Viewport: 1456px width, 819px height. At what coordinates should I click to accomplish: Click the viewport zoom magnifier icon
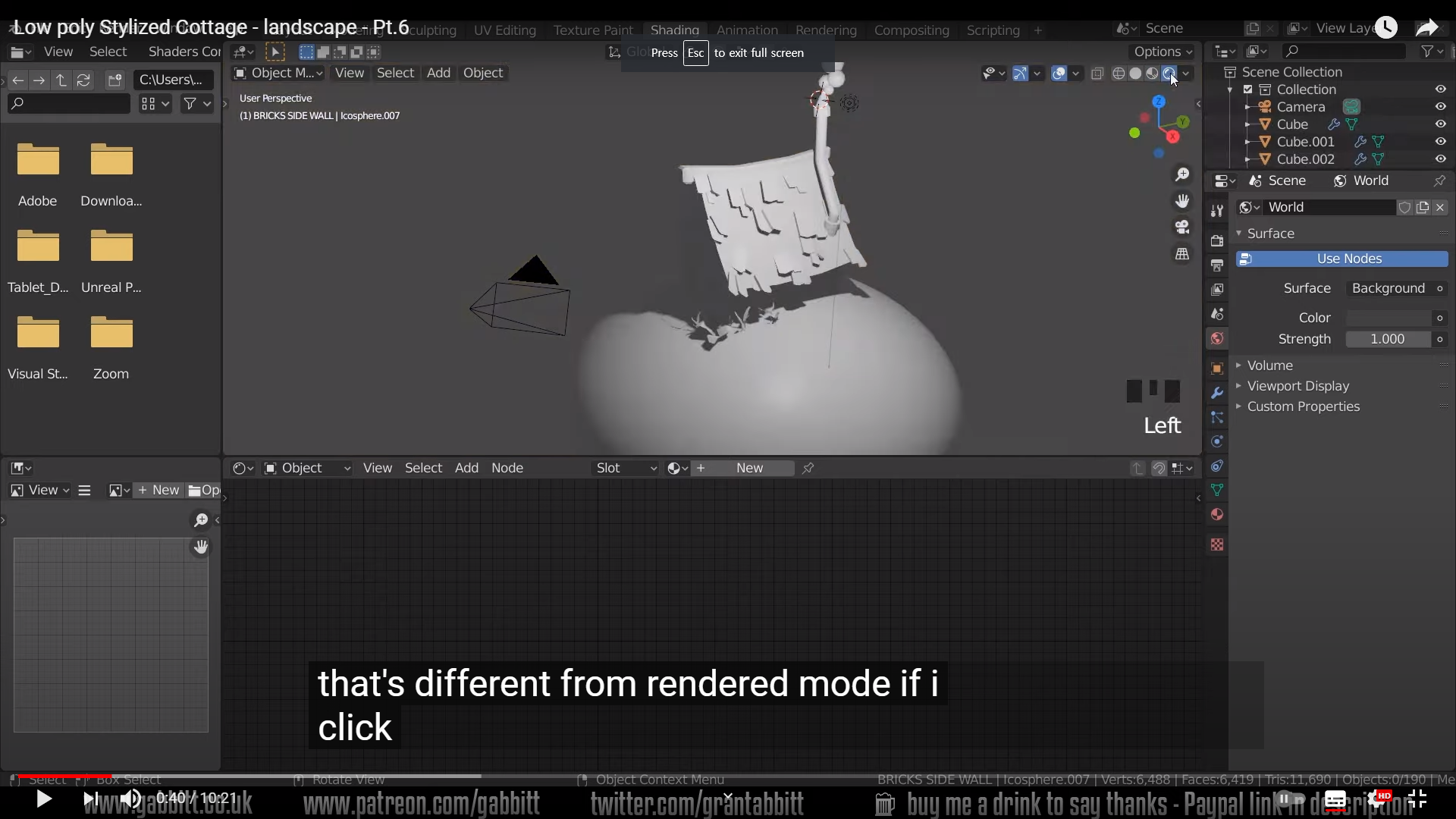[x=1181, y=175]
